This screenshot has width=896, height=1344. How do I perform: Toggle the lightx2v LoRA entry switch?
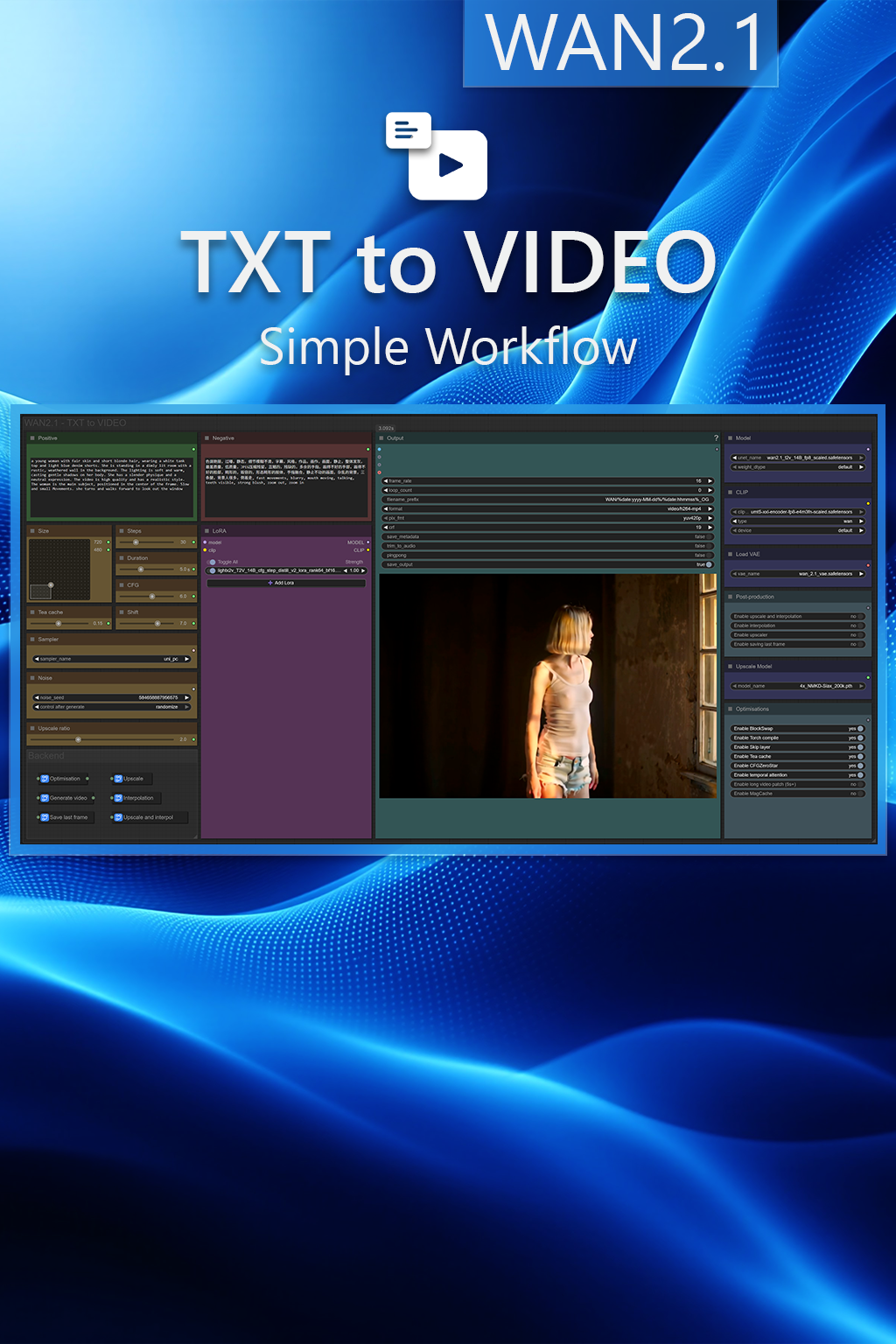[213, 570]
